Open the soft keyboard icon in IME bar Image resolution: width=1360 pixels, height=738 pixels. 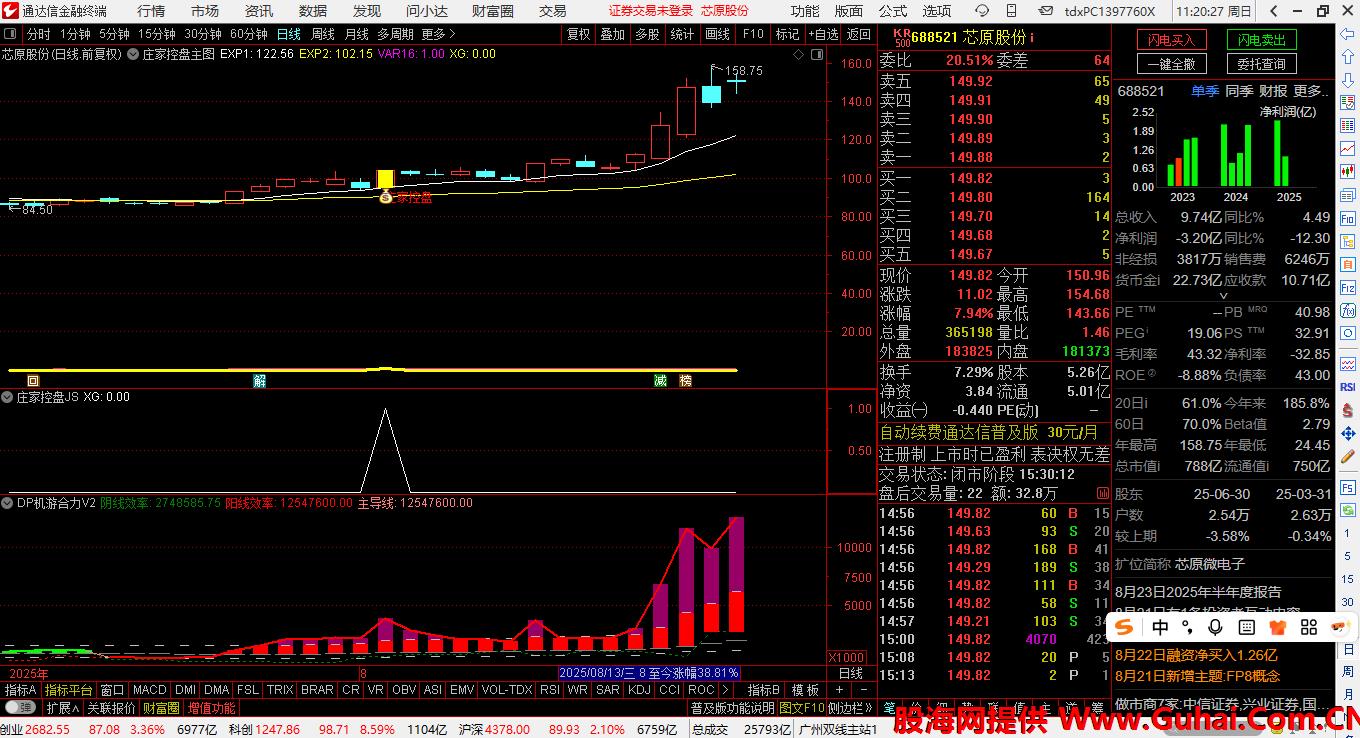[1246, 627]
